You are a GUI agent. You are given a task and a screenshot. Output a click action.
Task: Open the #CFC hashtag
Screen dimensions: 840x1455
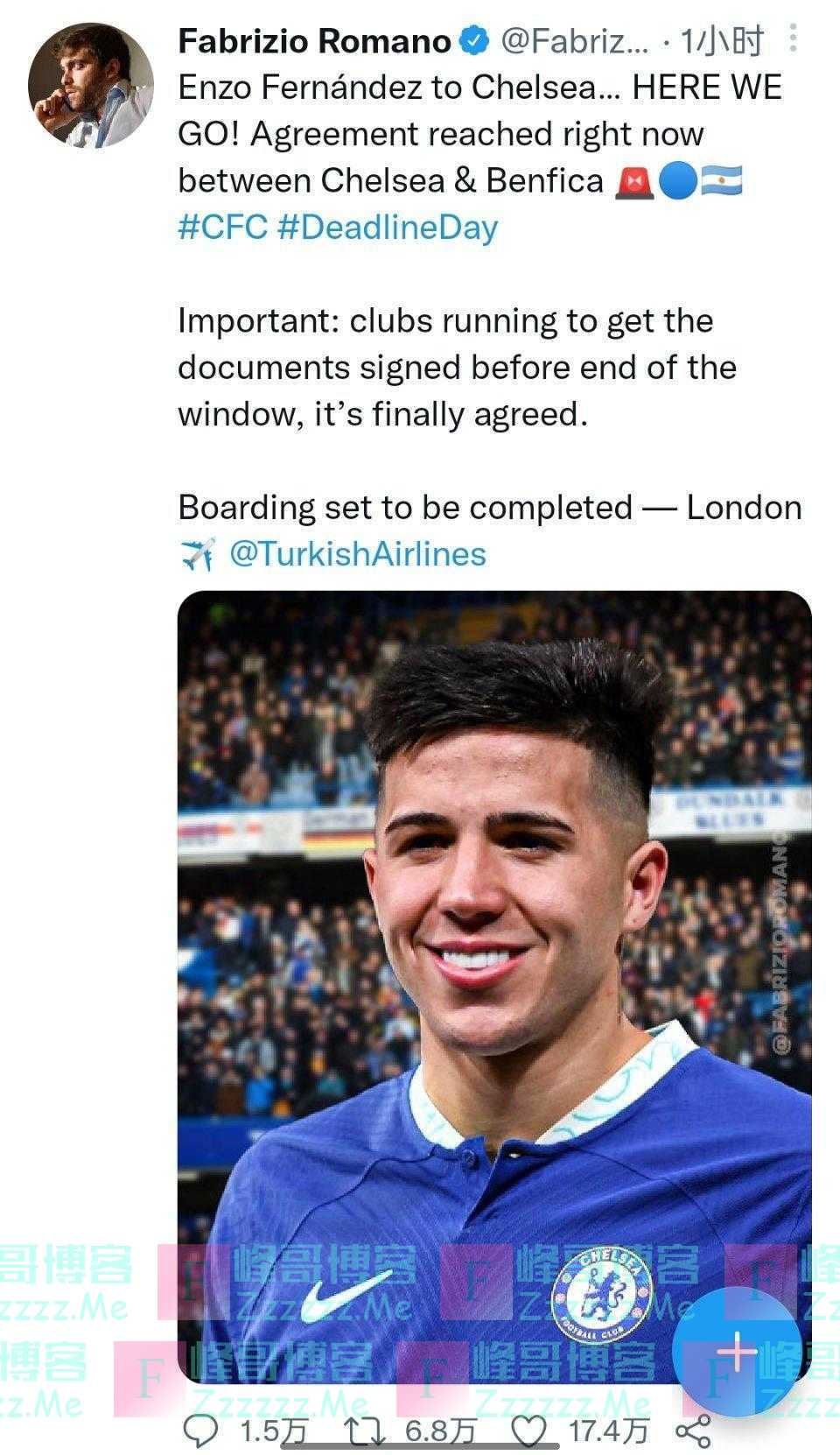point(222,227)
